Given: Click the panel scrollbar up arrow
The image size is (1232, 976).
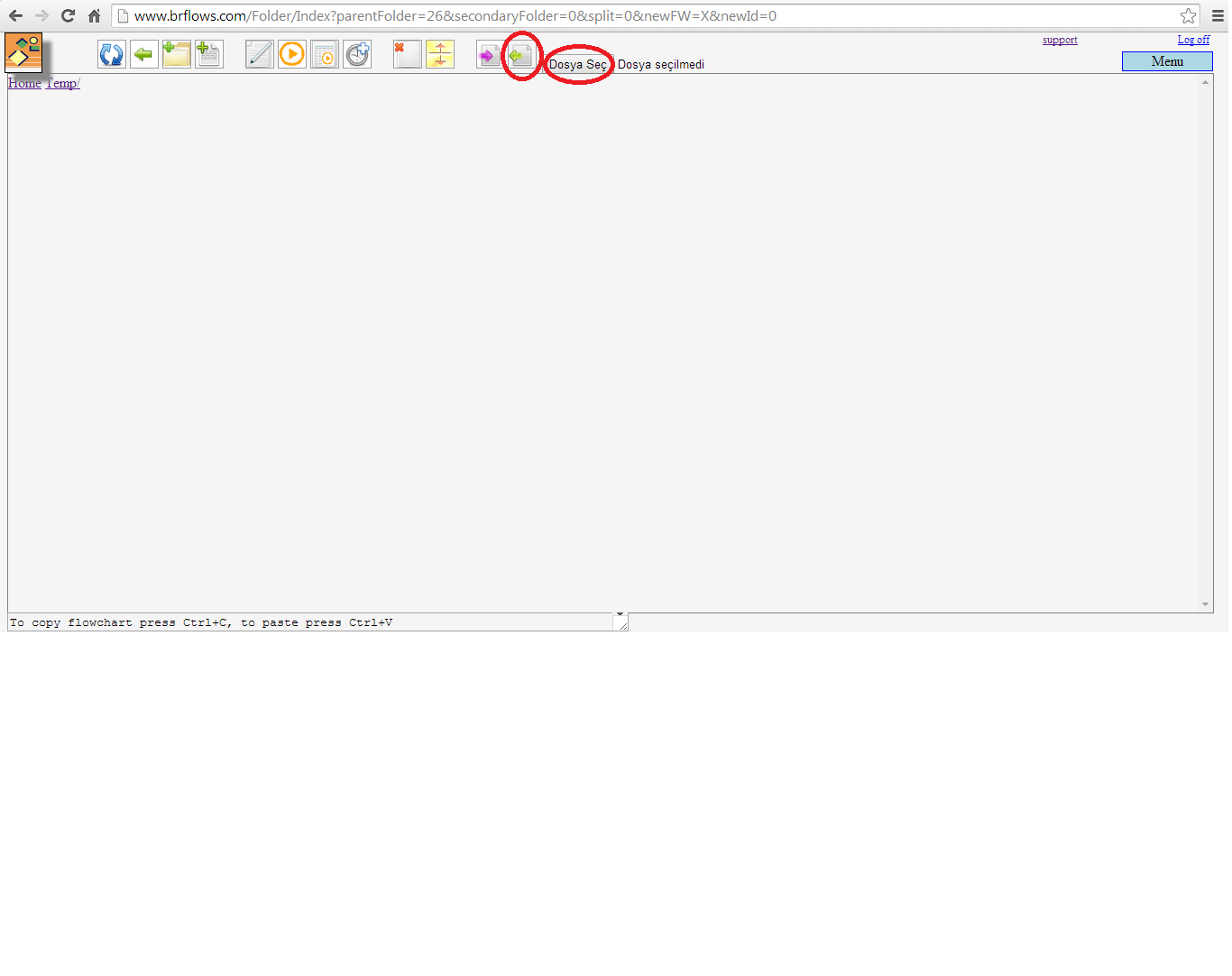Looking at the screenshot, I should [x=1205, y=82].
